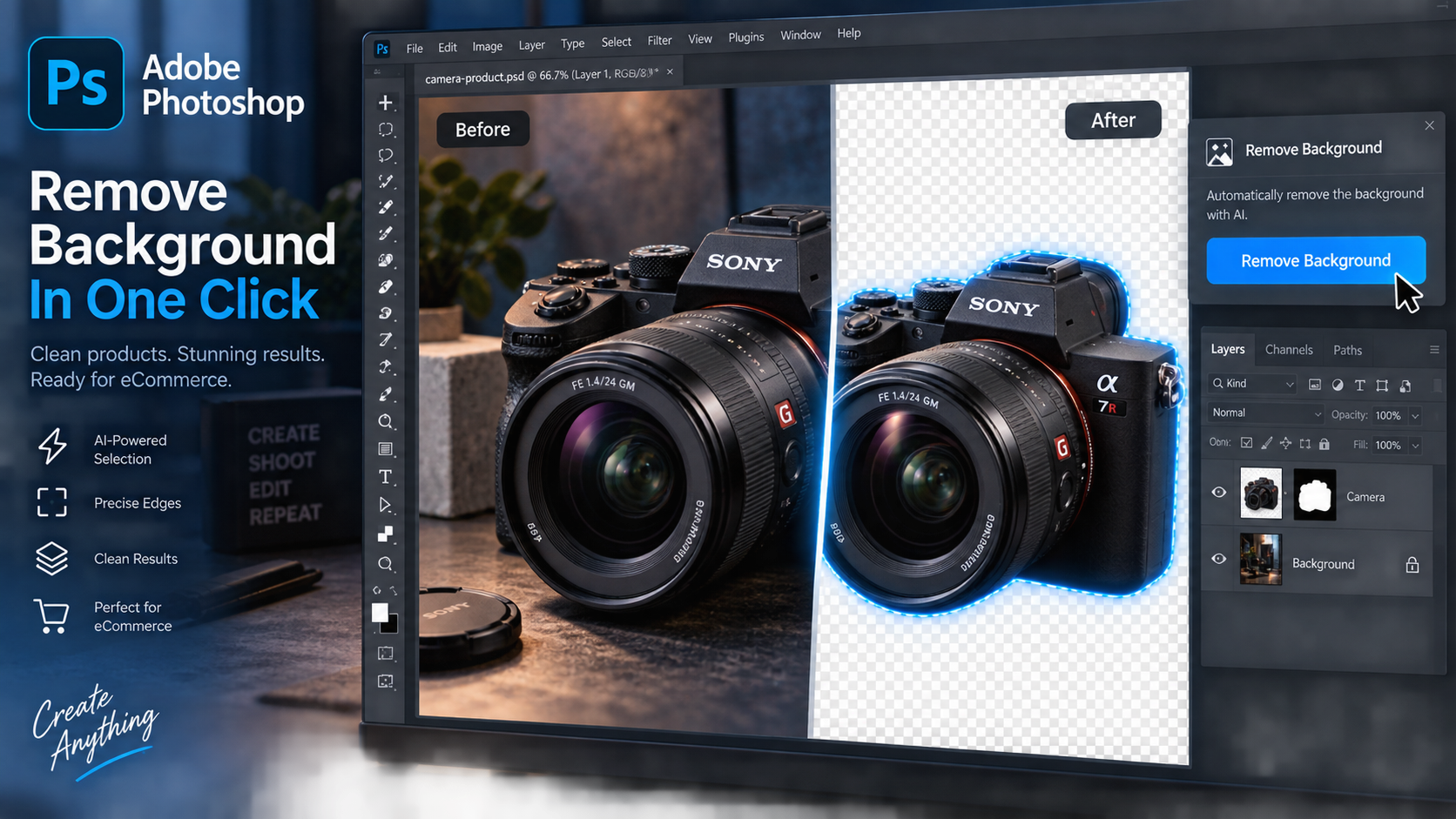
Task: Filter layers by adjustment layer icon
Action: [x=1338, y=385]
